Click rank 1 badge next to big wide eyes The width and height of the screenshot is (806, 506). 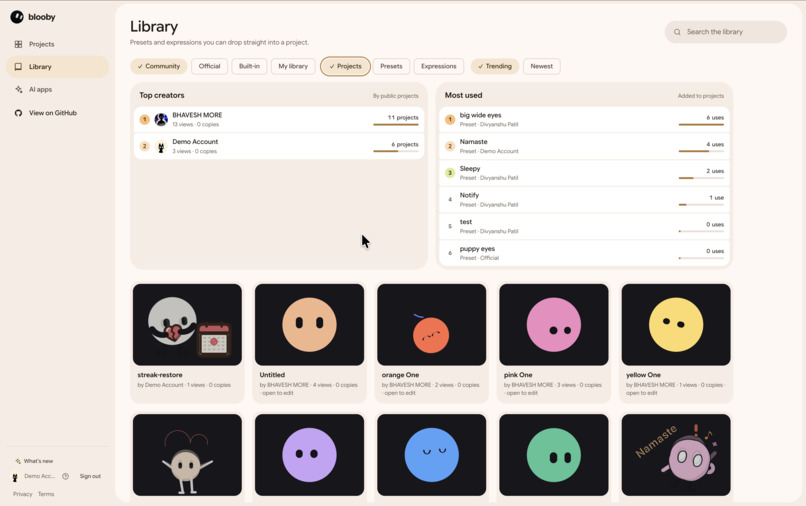[450, 120]
